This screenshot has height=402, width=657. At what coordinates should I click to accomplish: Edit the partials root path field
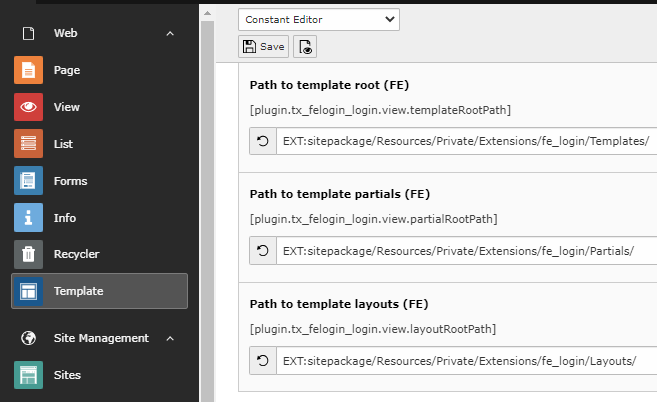point(466,251)
